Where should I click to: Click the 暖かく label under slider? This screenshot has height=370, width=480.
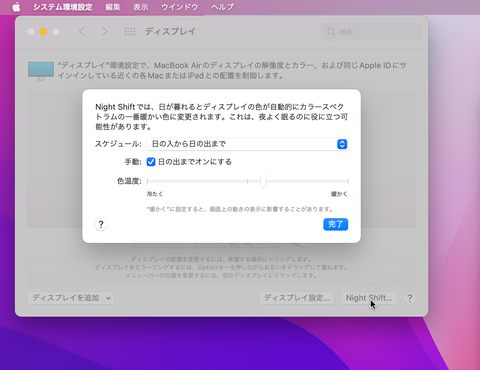click(x=339, y=194)
